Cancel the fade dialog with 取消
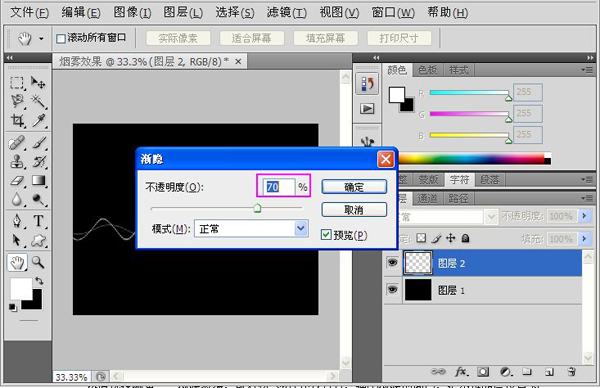Image resolution: width=600 pixels, height=388 pixels. (354, 210)
